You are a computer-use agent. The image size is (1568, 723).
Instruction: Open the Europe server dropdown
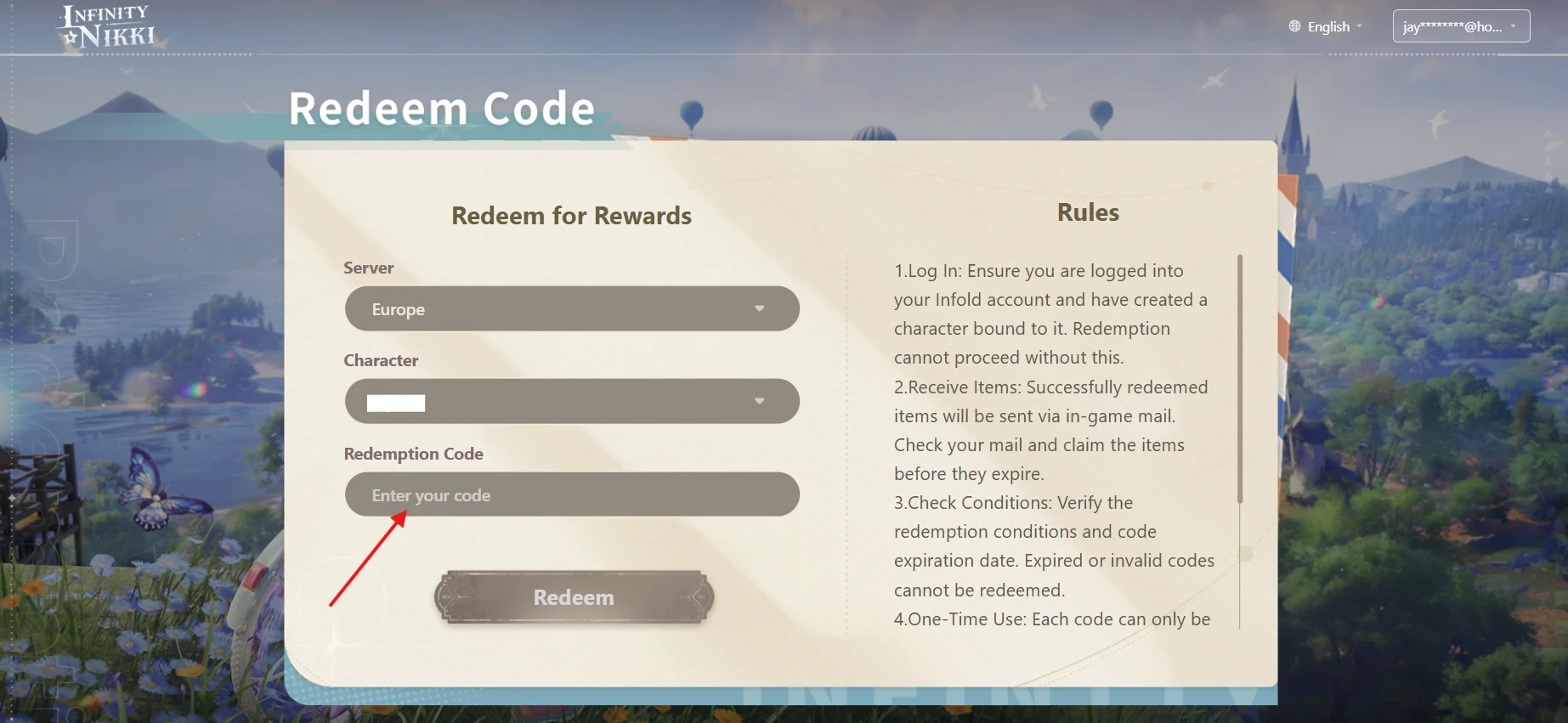point(572,308)
